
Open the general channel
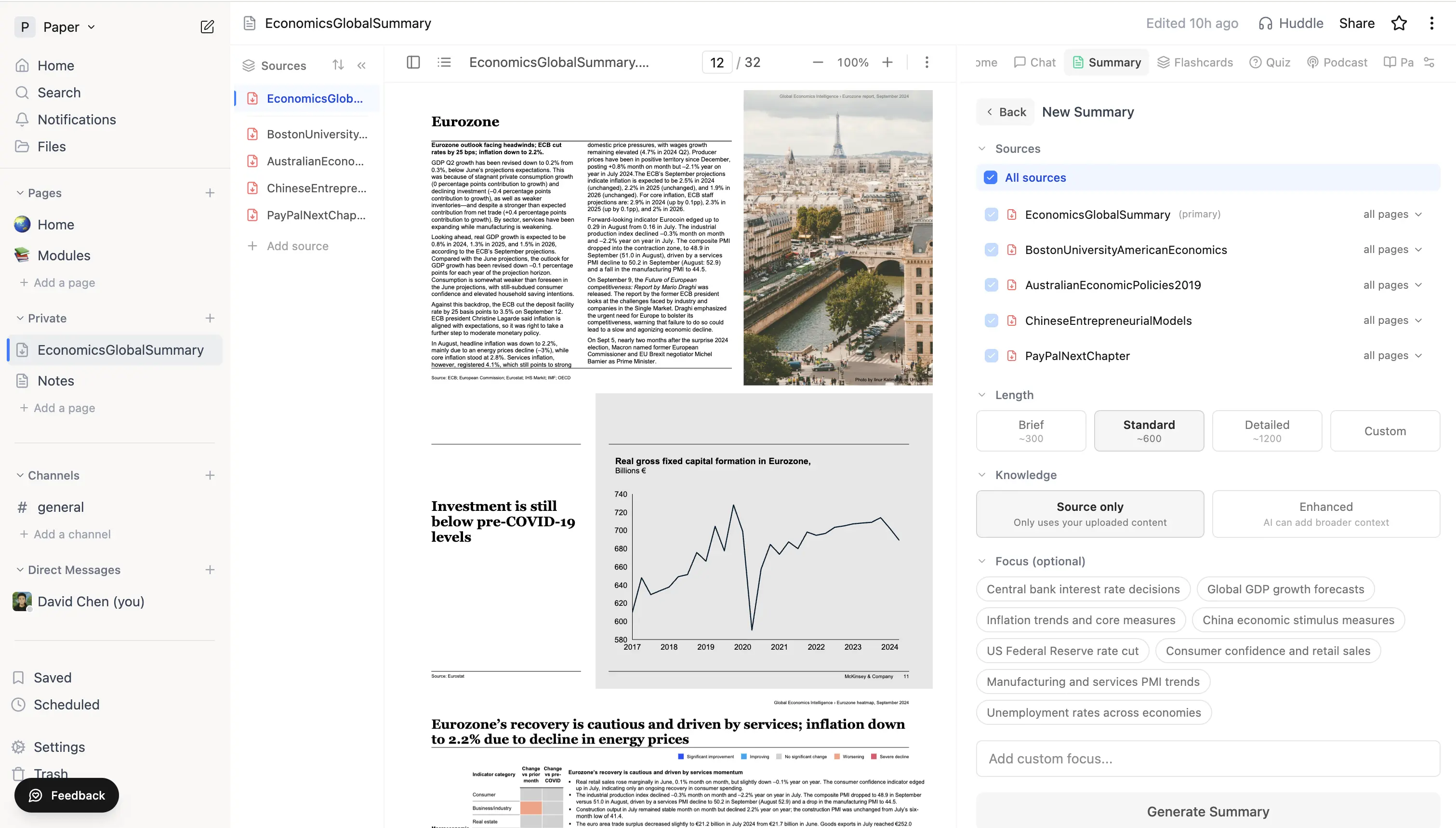coord(60,507)
